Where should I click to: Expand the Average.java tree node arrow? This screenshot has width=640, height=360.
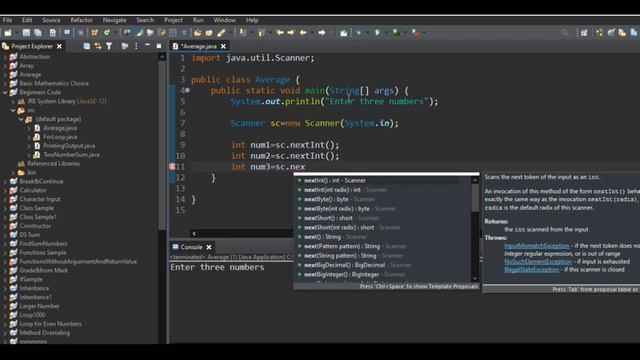click(x=29, y=128)
